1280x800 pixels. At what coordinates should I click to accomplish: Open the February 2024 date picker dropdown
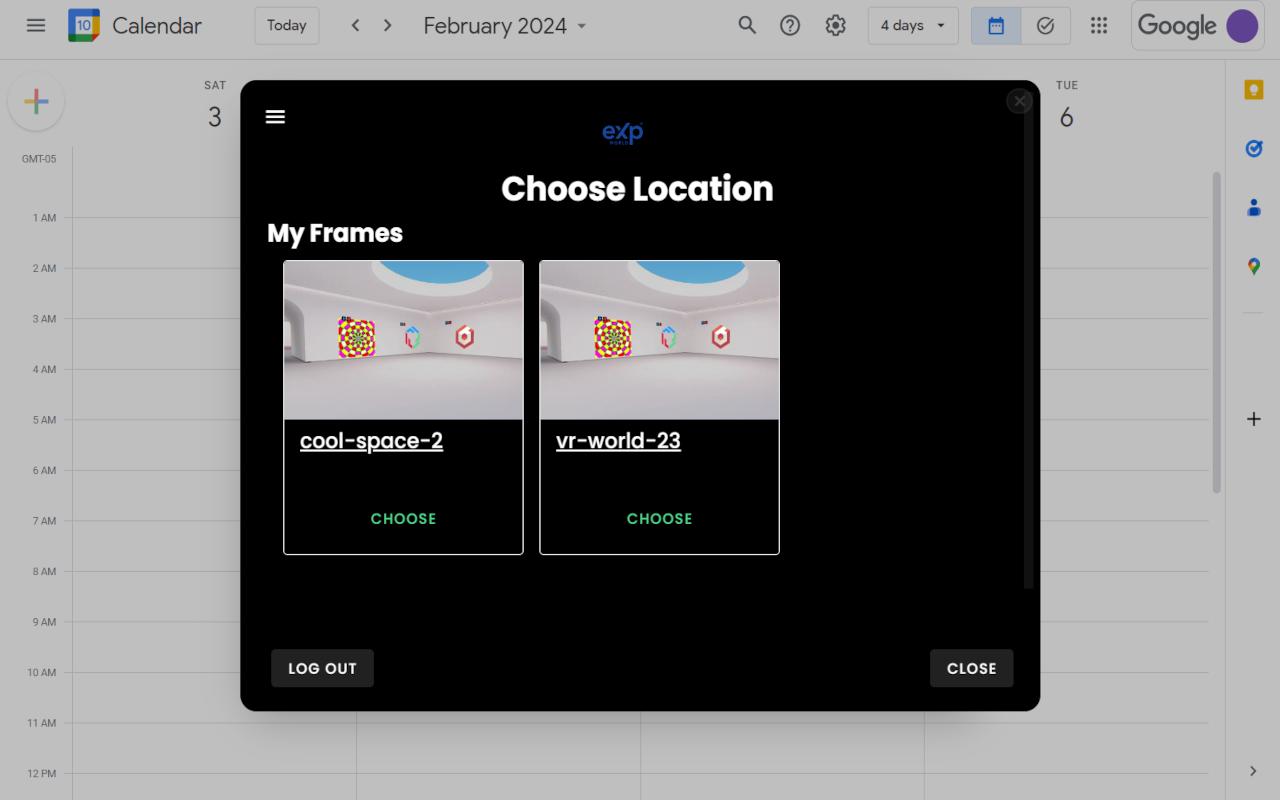point(505,26)
